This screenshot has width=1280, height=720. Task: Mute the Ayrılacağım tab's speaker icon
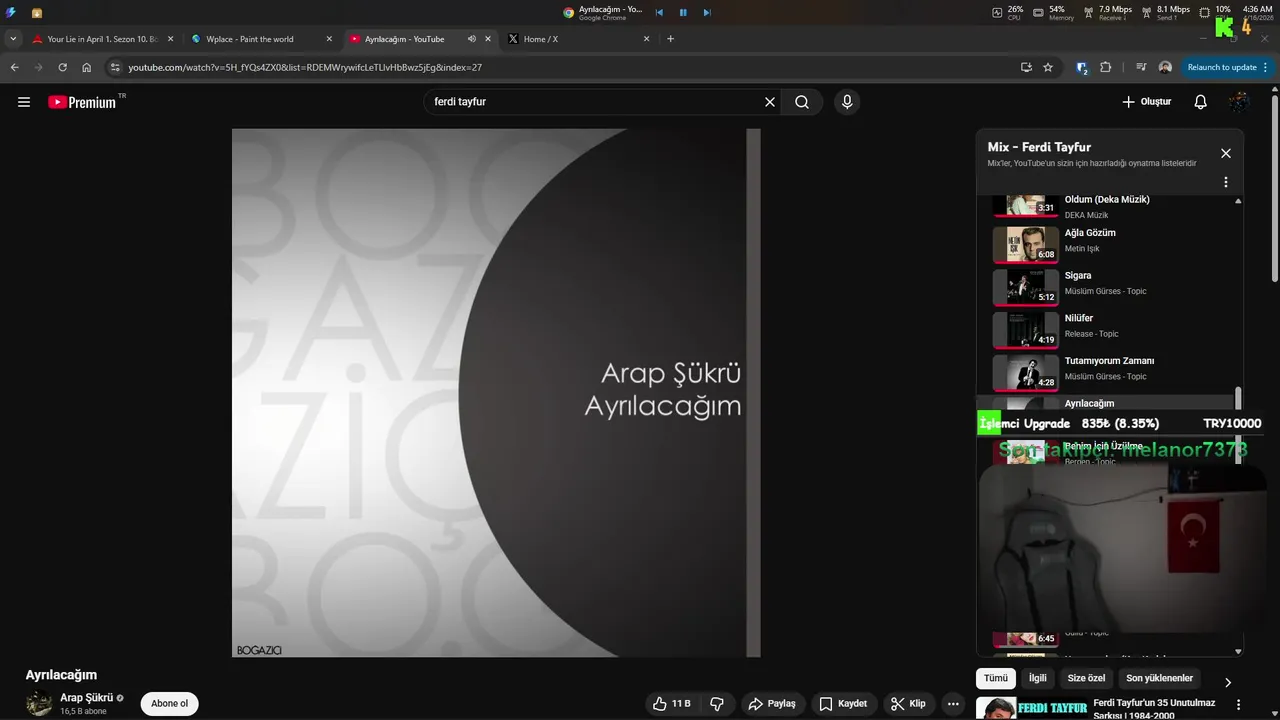pyautogui.click(x=471, y=39)
